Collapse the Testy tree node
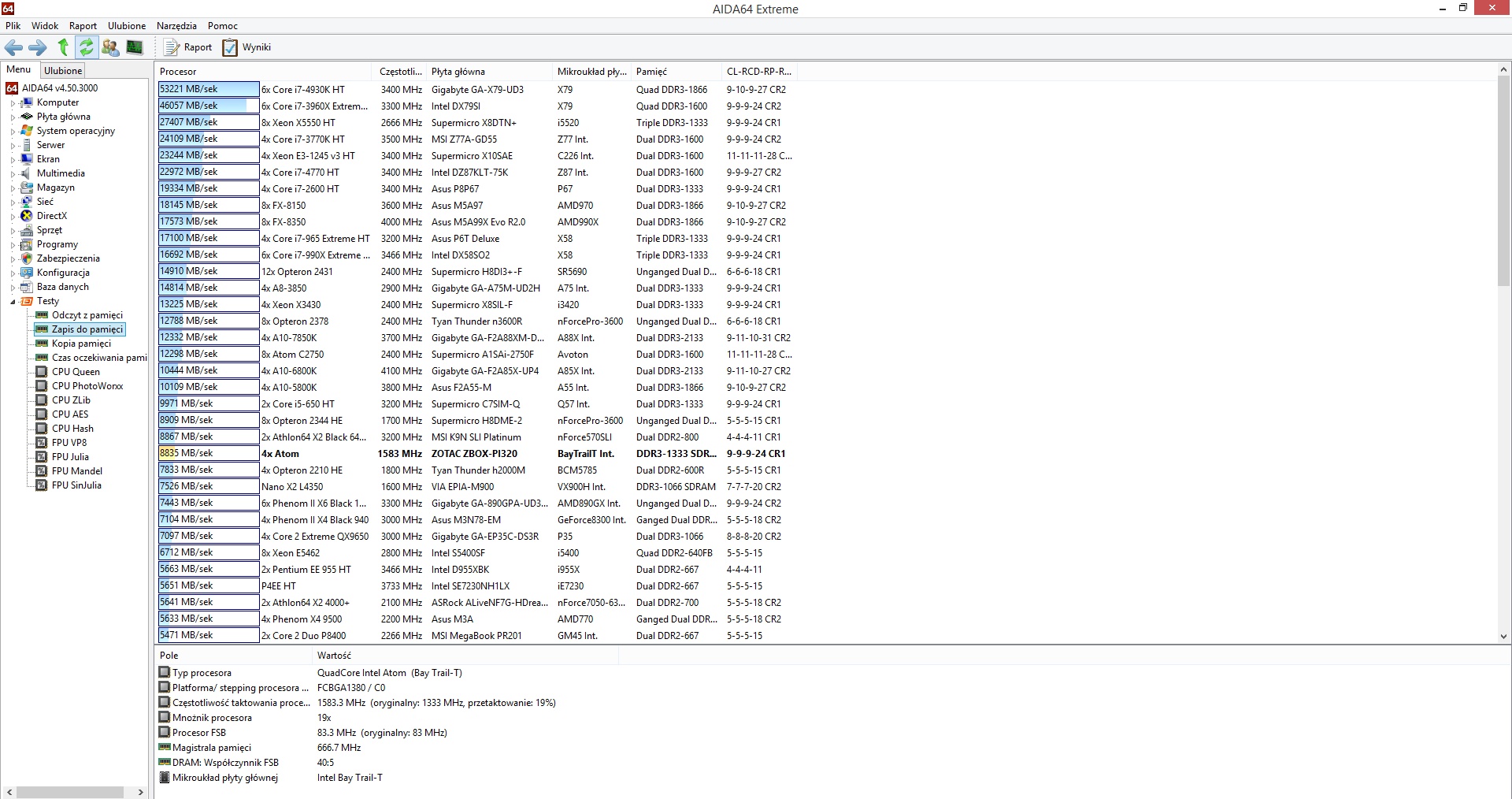This screenshot has height=799, width=1512. 13,302
